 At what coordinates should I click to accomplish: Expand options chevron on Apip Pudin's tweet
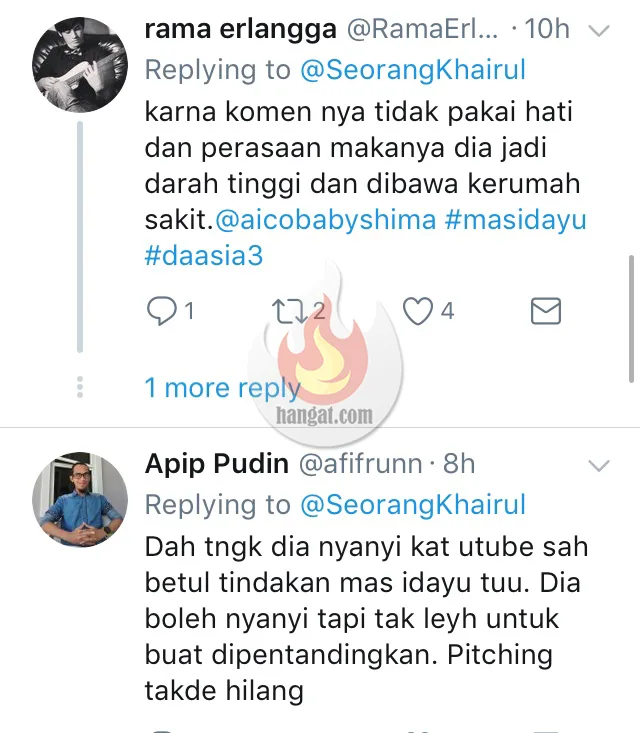599,466
